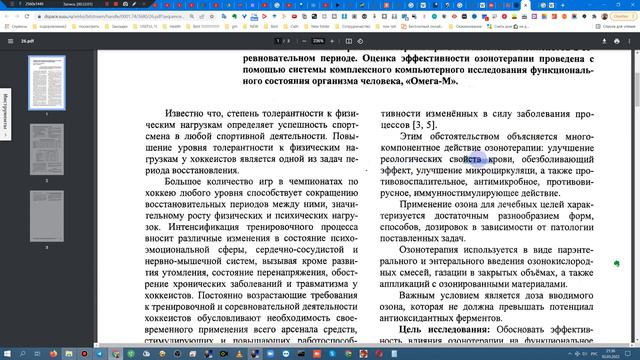Viewport: 640px width, 360px height.
Task: Open the green Evernote extension icon
Action: [234, 16]
